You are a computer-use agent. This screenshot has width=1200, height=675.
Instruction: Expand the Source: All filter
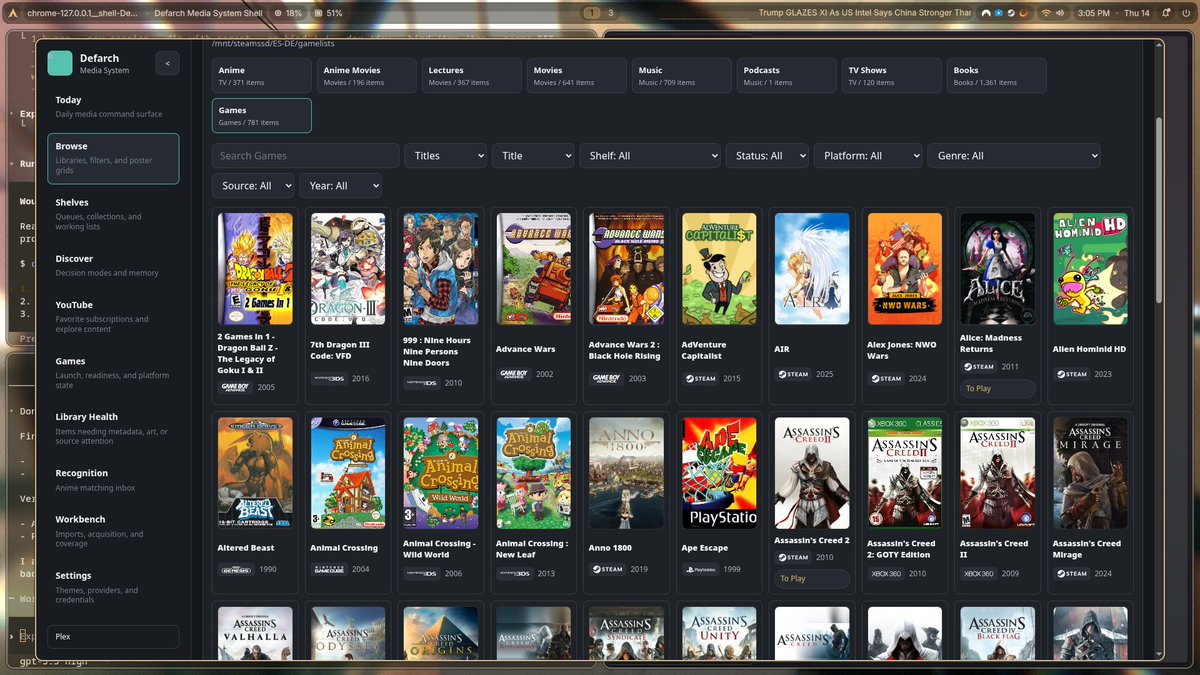point(253,186)
